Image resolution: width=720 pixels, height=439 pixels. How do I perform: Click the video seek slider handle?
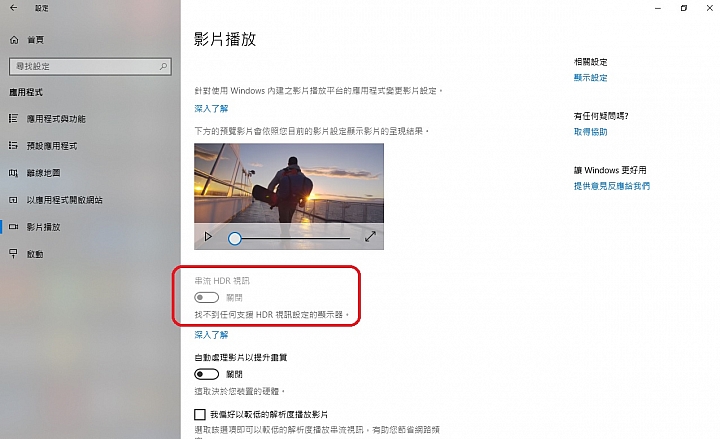pos(235,238)
